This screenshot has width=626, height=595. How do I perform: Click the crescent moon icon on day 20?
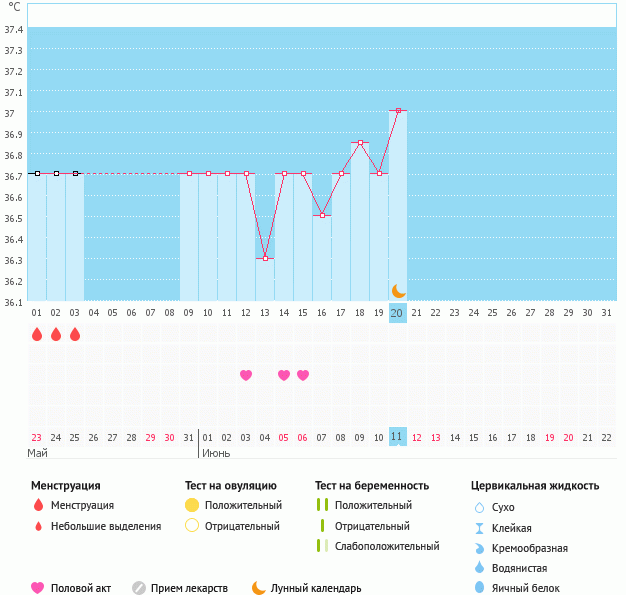(398, 291)
